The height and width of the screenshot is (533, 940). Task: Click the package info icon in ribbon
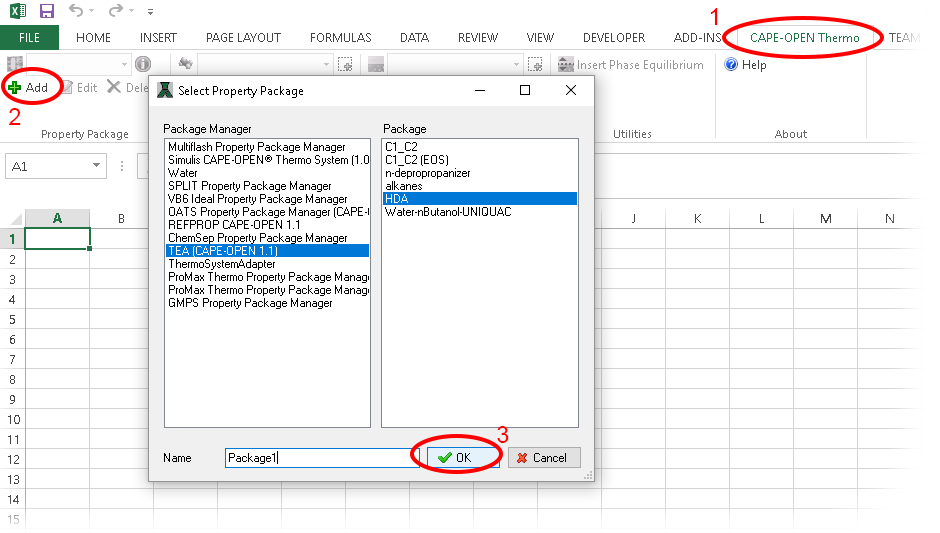(x=143, y=64)
